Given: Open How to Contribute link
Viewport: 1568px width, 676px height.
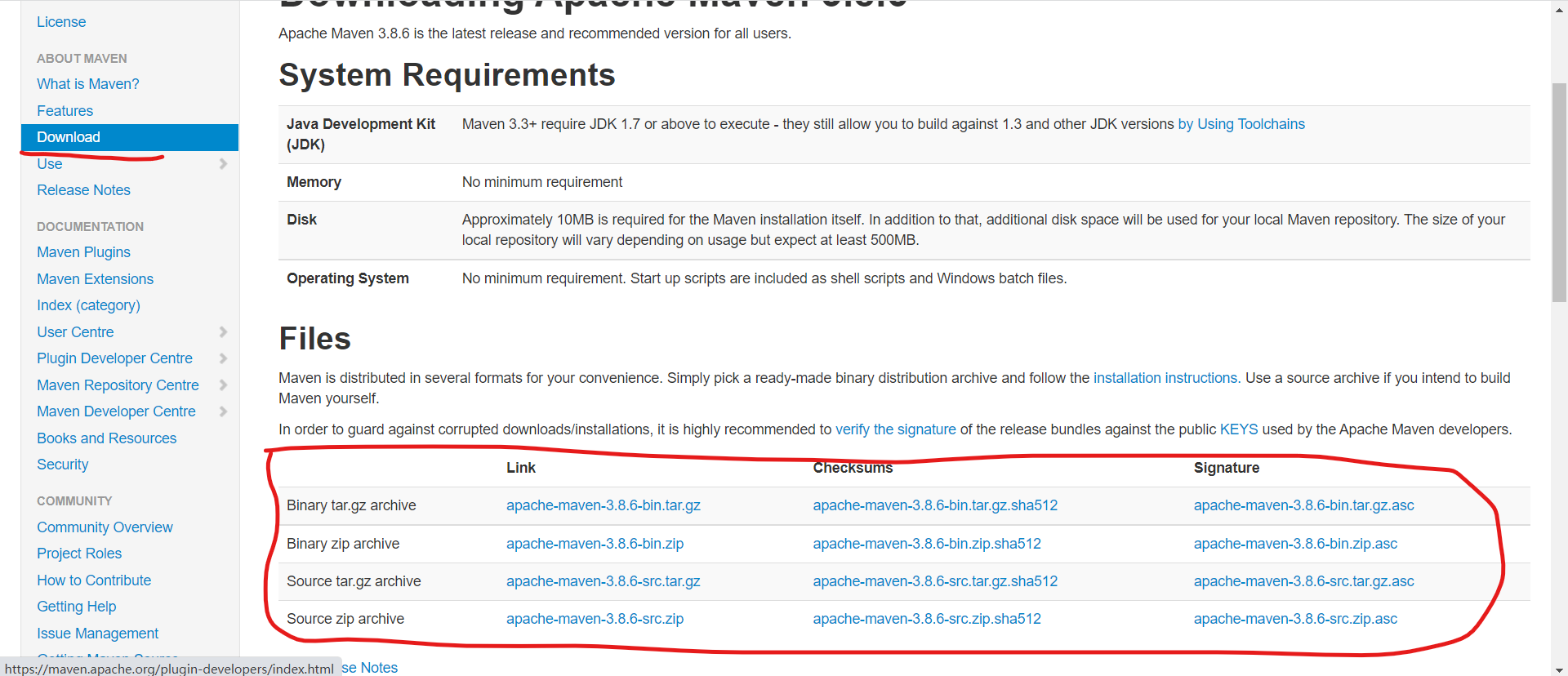Looking at the screenshot, I should (x=94, y=580).
